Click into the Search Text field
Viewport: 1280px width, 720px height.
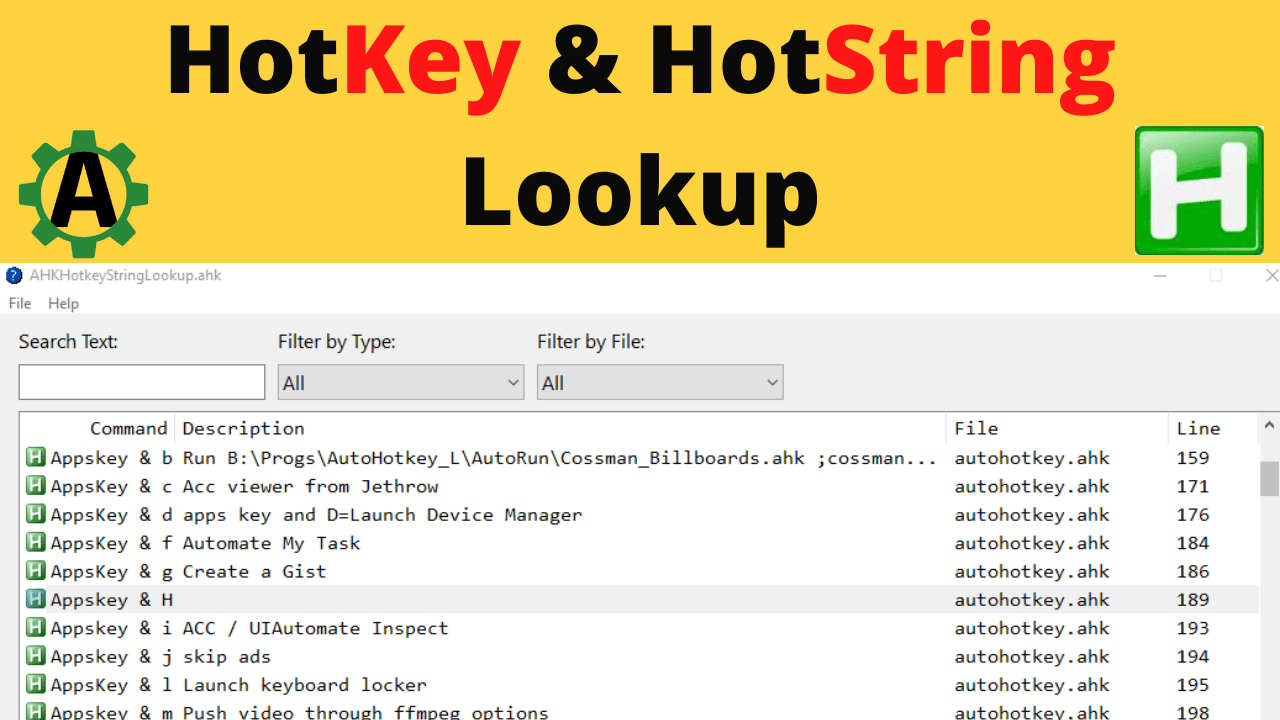(142, 382)
